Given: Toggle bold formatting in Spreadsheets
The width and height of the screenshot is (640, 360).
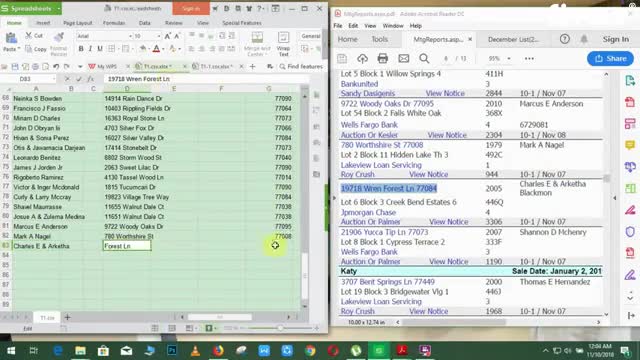Looking at the screenshot, I should (x=81, y=49).
